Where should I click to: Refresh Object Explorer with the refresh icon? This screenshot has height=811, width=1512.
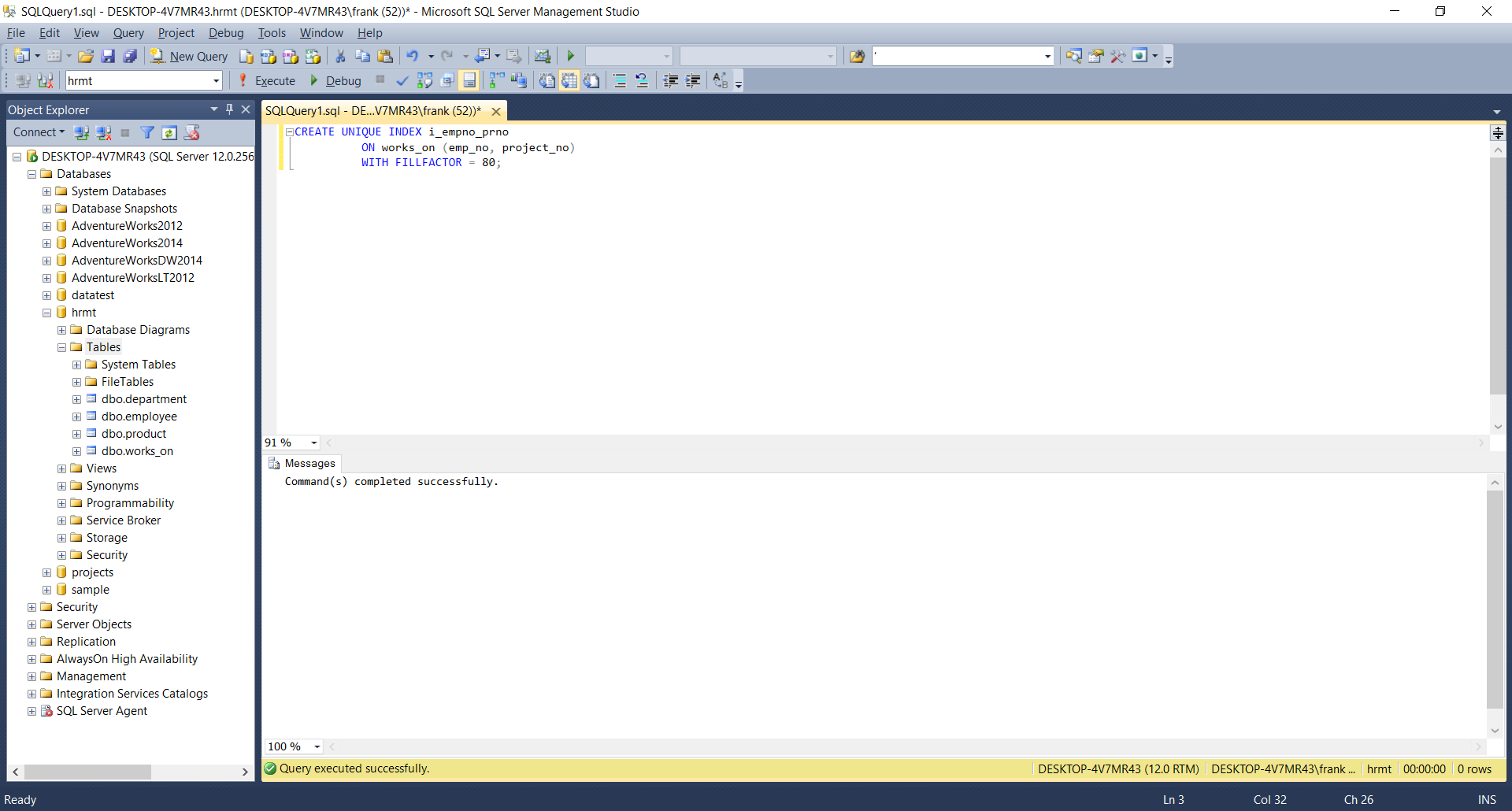[x=169, y=132]
